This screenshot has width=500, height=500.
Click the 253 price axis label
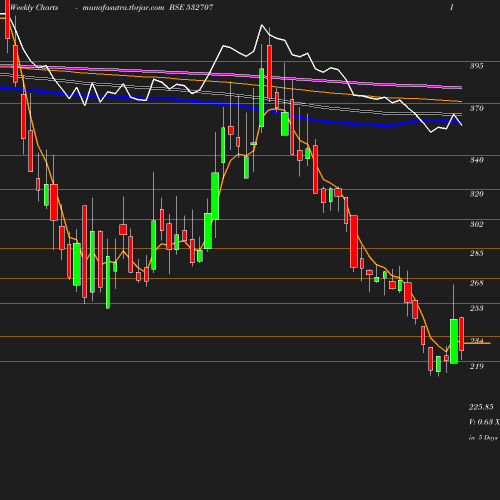[477, 308]
